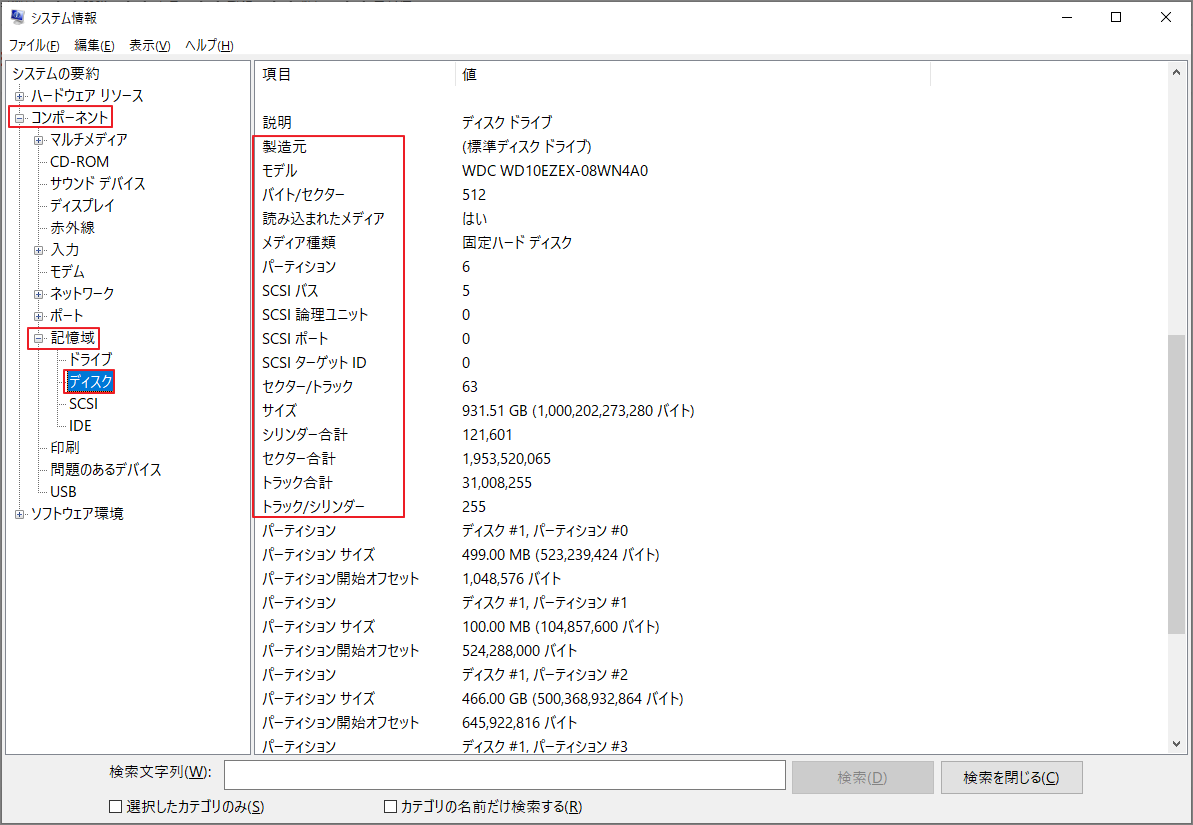Select the モデム tree item

coord(67,272)
